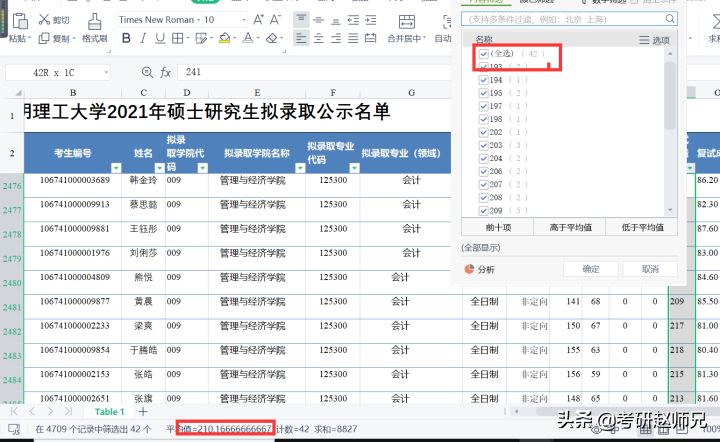The image size is (720, 442).
Task: Justify text with both-ends alignment icon
Action: (x=353, y=38)
